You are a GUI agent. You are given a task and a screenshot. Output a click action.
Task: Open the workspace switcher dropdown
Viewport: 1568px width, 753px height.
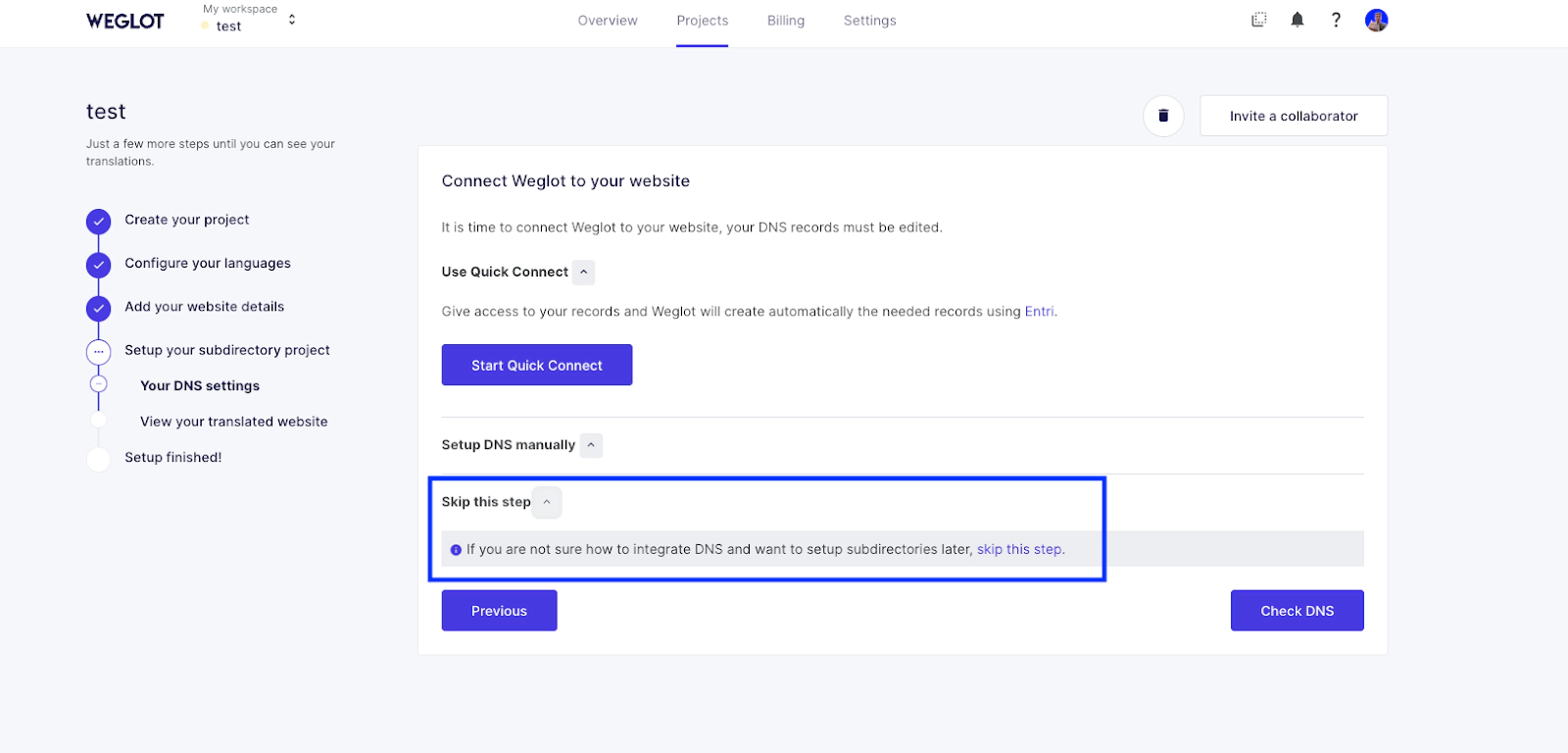(x=291, y=20)
